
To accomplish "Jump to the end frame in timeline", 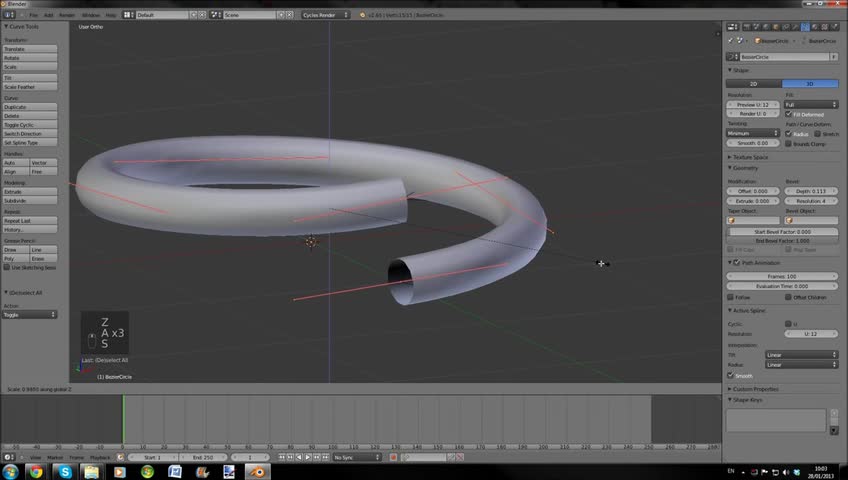I will click(325, 457).
